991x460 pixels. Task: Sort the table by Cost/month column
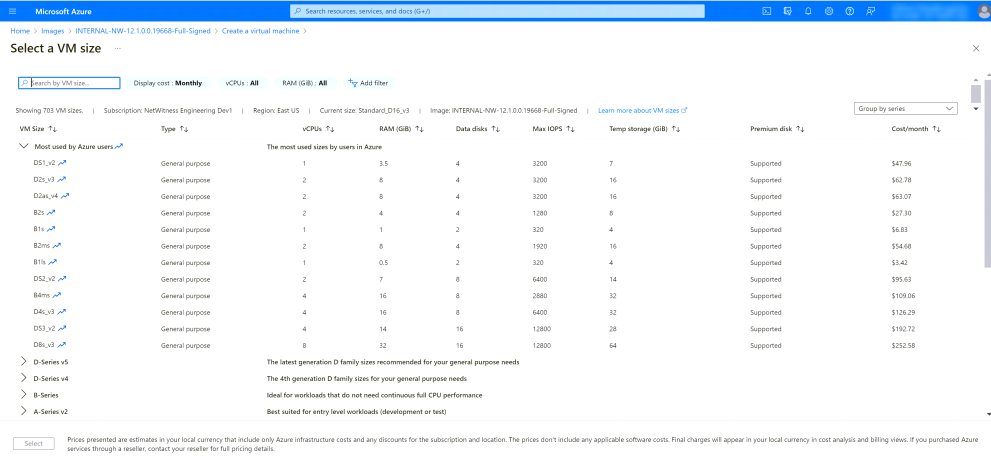pos(916,129)
